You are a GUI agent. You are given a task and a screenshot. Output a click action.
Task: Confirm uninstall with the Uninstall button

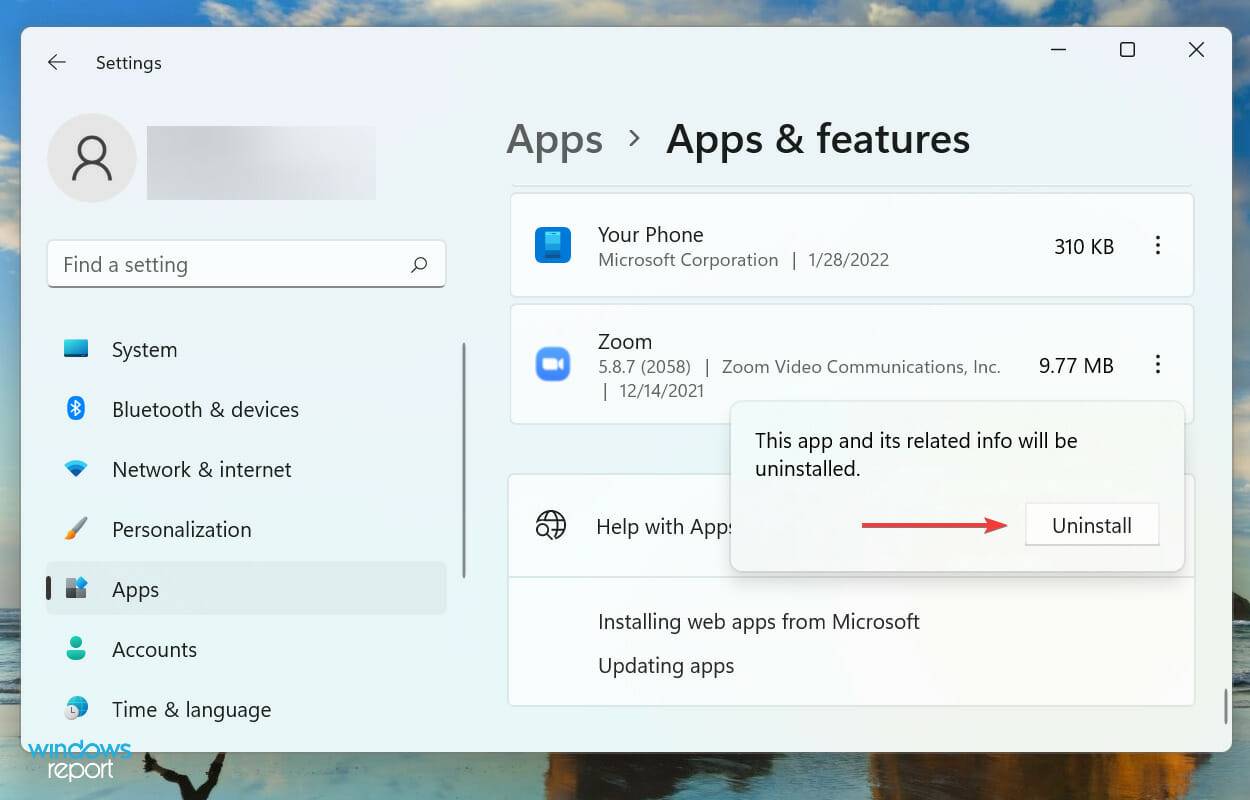pyautogui.click(x=1091, y=524)
